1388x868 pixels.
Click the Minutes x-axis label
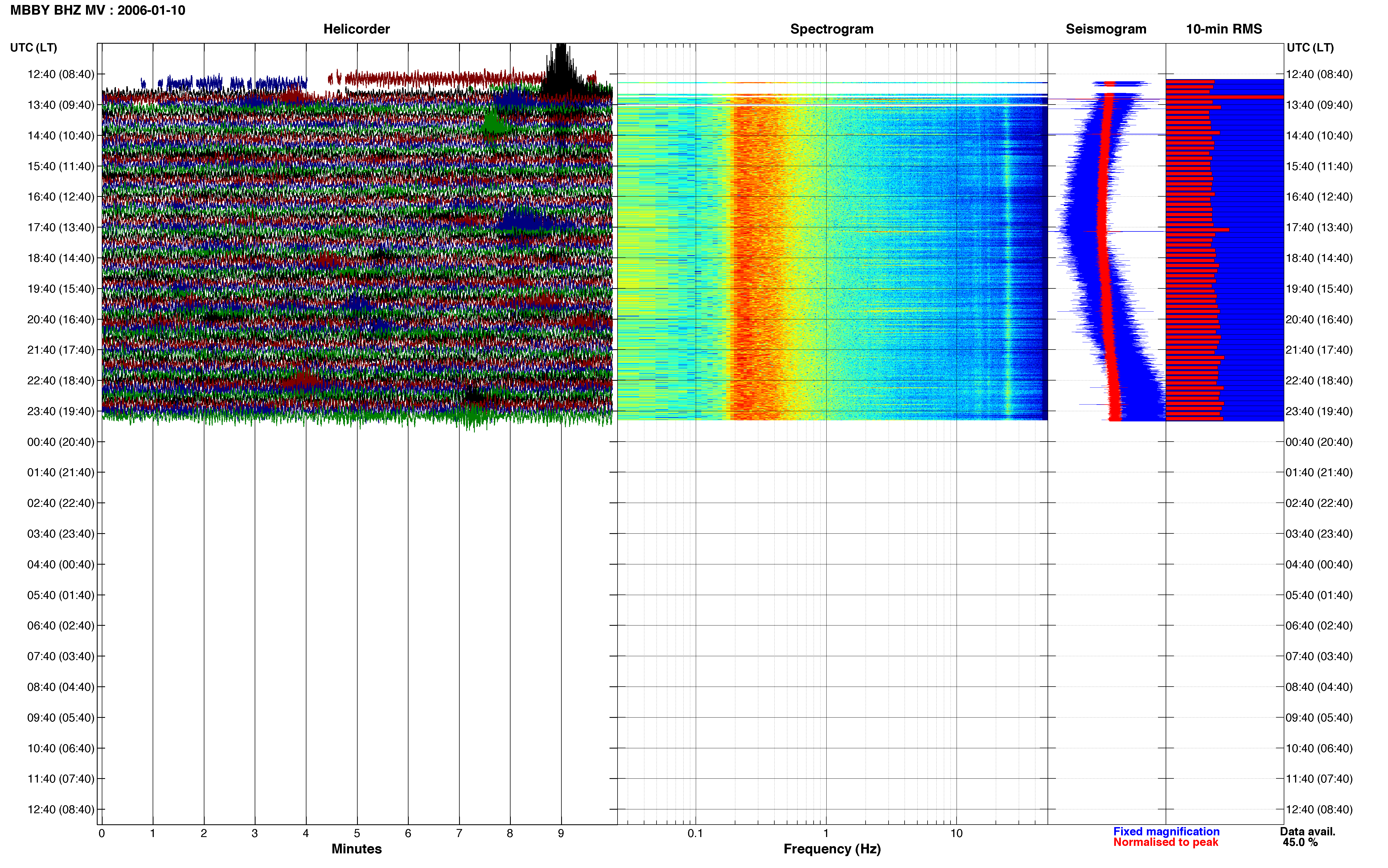(x=356, y=849)
